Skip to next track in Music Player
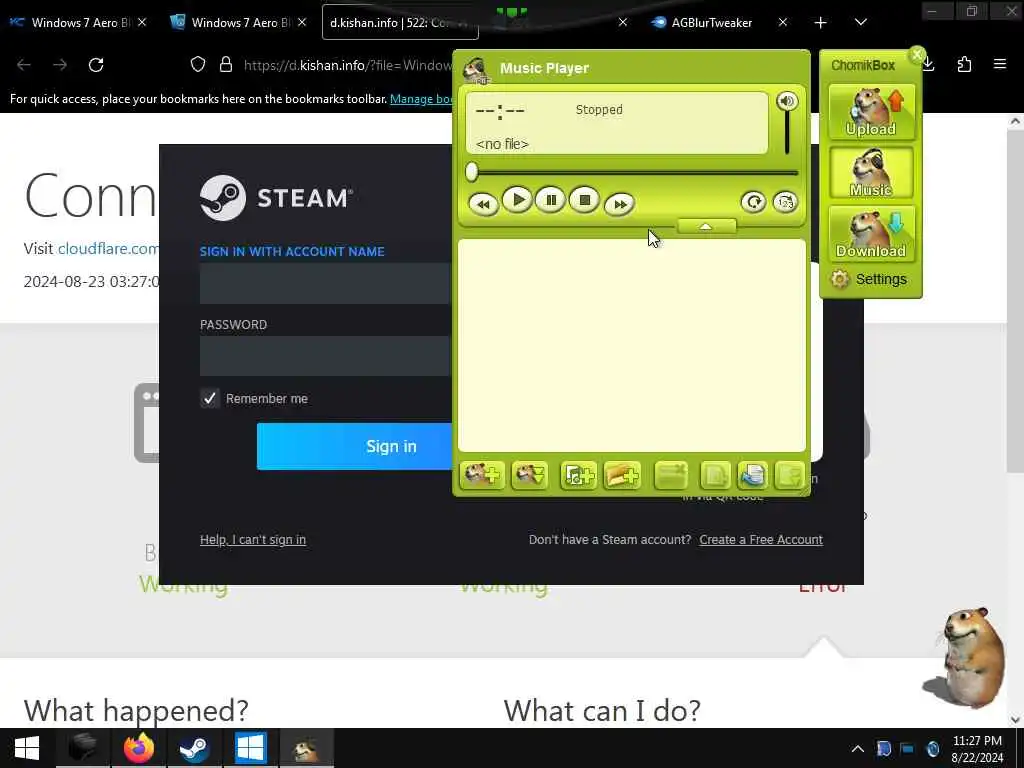The width and height of the screenshot is (1024, 768). click(x=619, y=204)
